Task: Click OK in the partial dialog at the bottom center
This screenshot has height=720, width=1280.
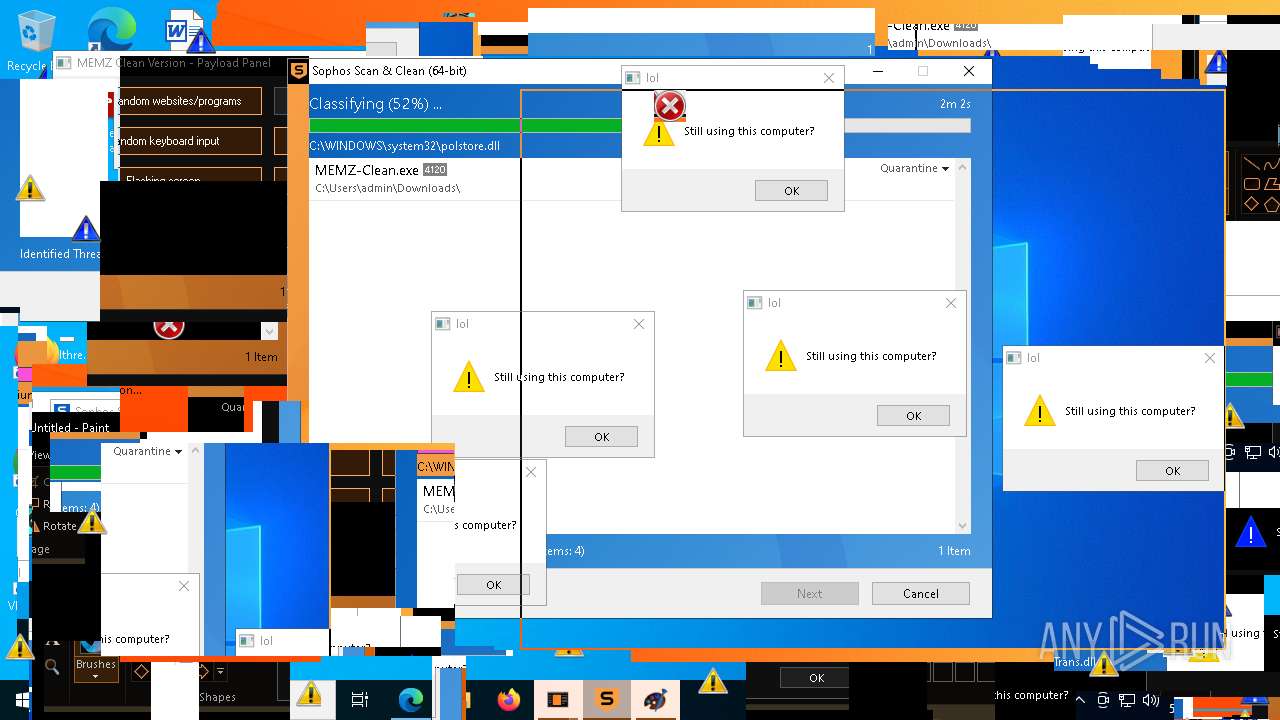Action: (493, 585)
